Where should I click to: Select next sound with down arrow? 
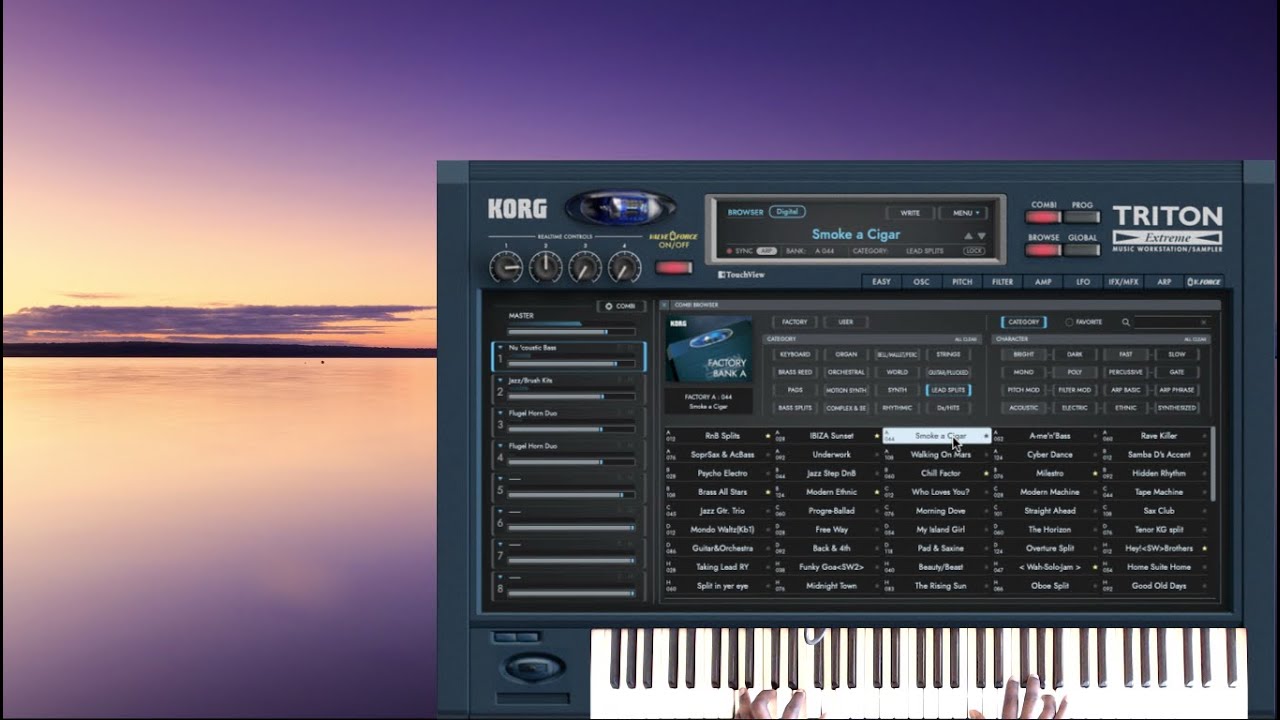981,236
